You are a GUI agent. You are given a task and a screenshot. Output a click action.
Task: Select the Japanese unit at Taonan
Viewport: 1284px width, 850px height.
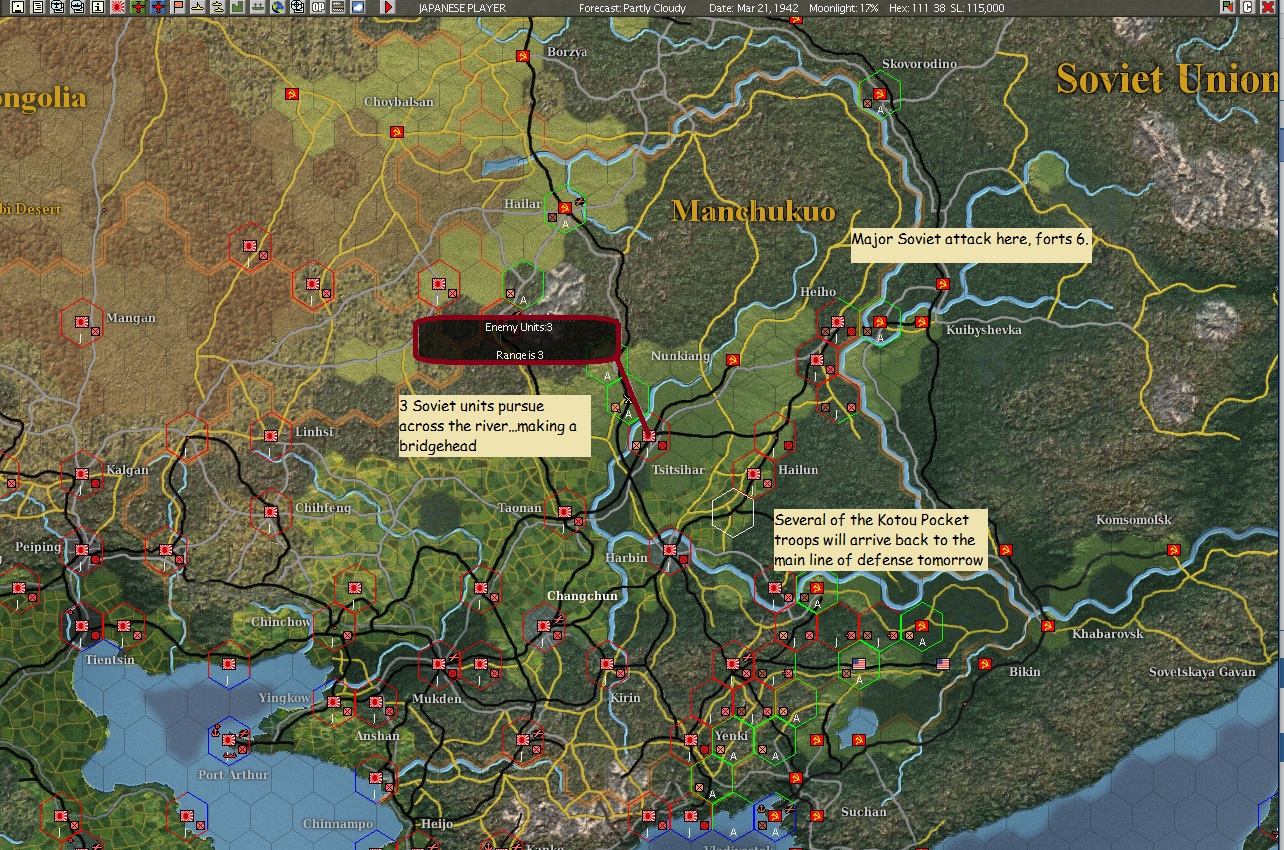tap(565, 514)
